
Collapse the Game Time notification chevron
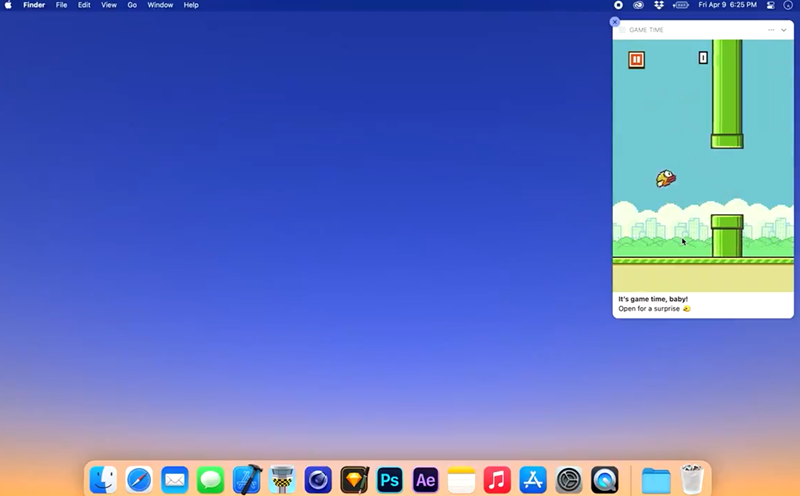784,30
